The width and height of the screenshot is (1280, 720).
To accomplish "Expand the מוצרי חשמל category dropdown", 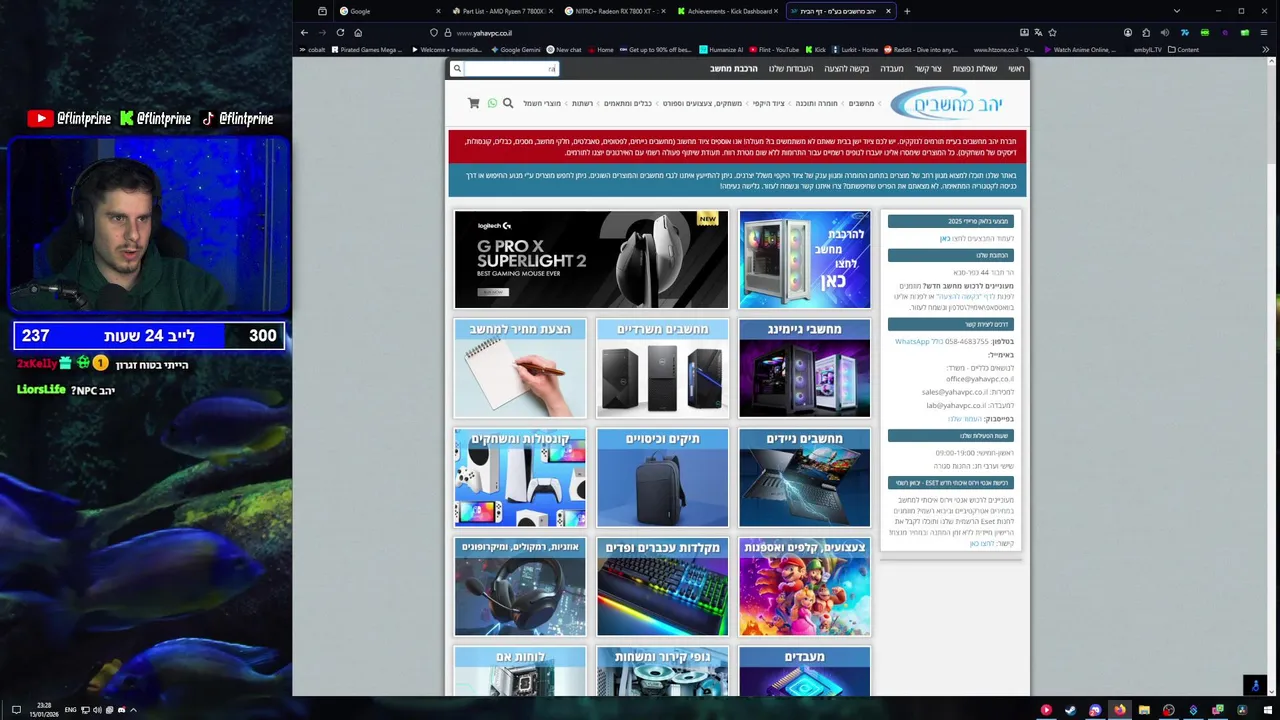I will coord(541,103).
